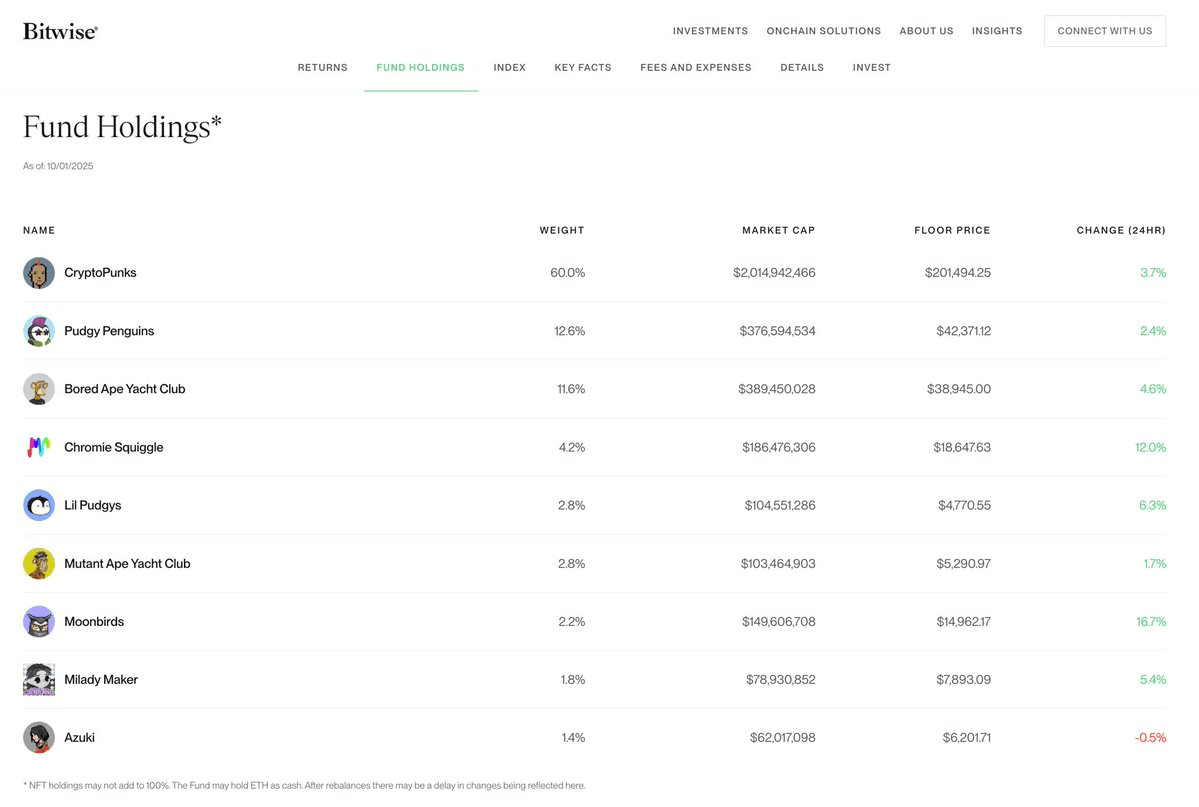Click the Invest section link
Screen dimensions: 1199x807
pos(871,68)
